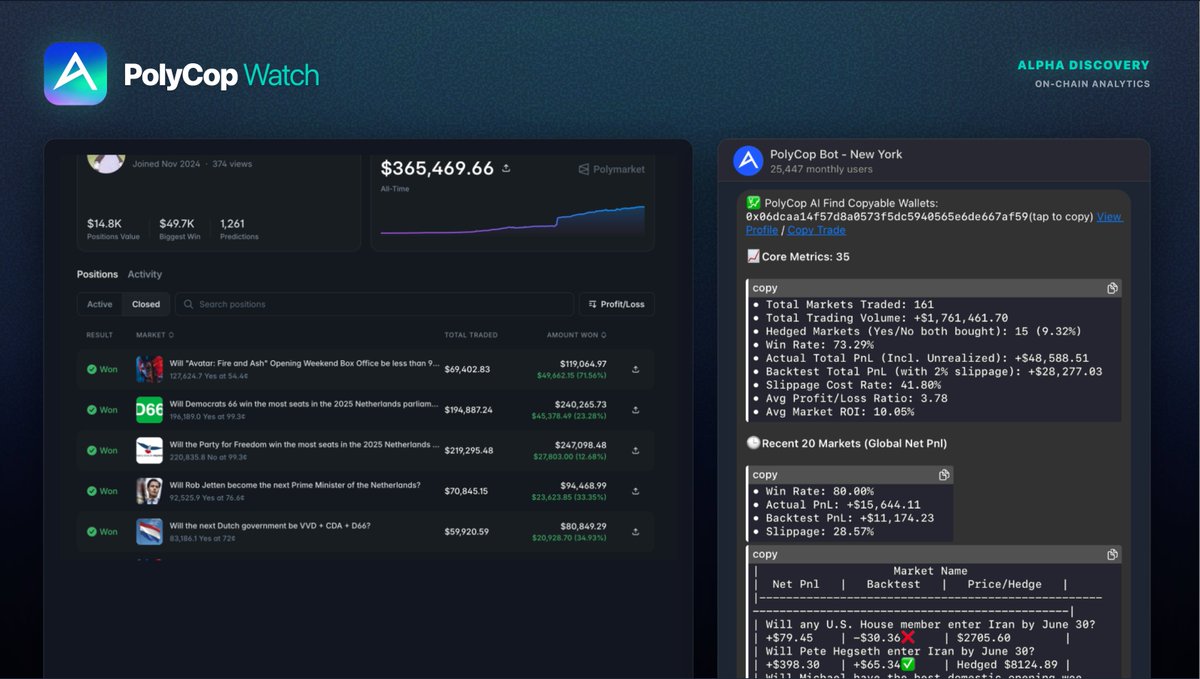Viewport: 1200px width, 679px height.
Task: Click the $59,920.59 total traded value
Action: (467, 532)
